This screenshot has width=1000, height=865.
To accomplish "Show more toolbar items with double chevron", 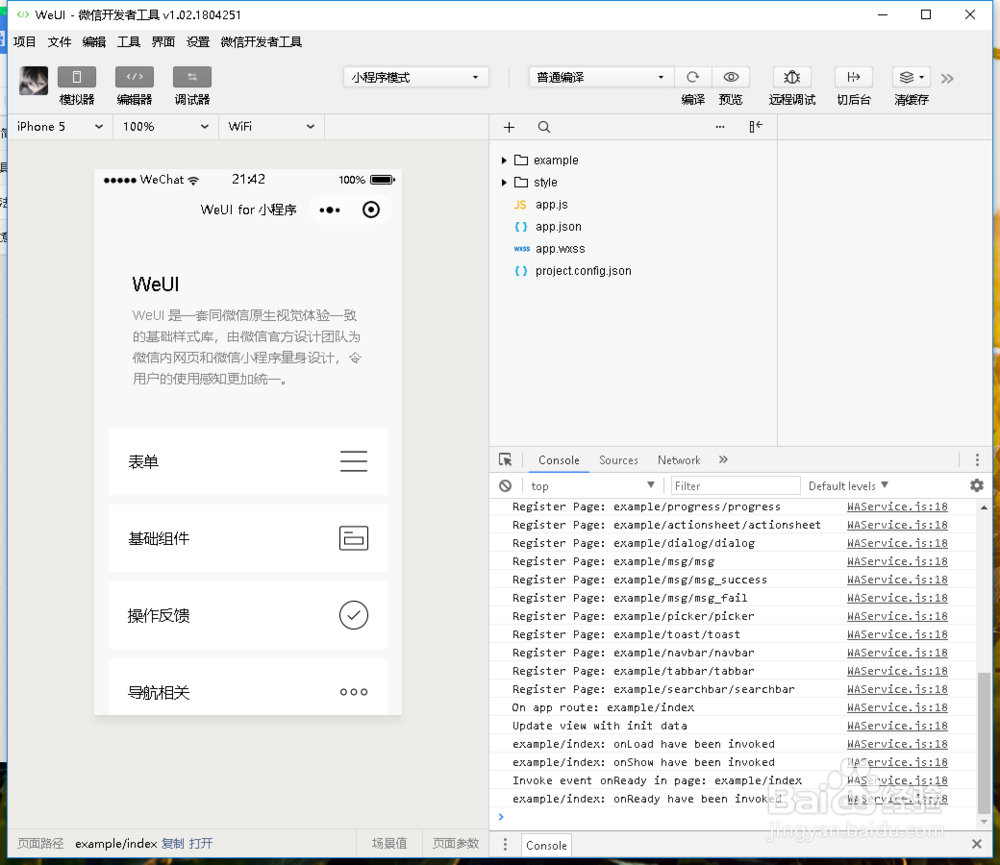I will 948,78.
